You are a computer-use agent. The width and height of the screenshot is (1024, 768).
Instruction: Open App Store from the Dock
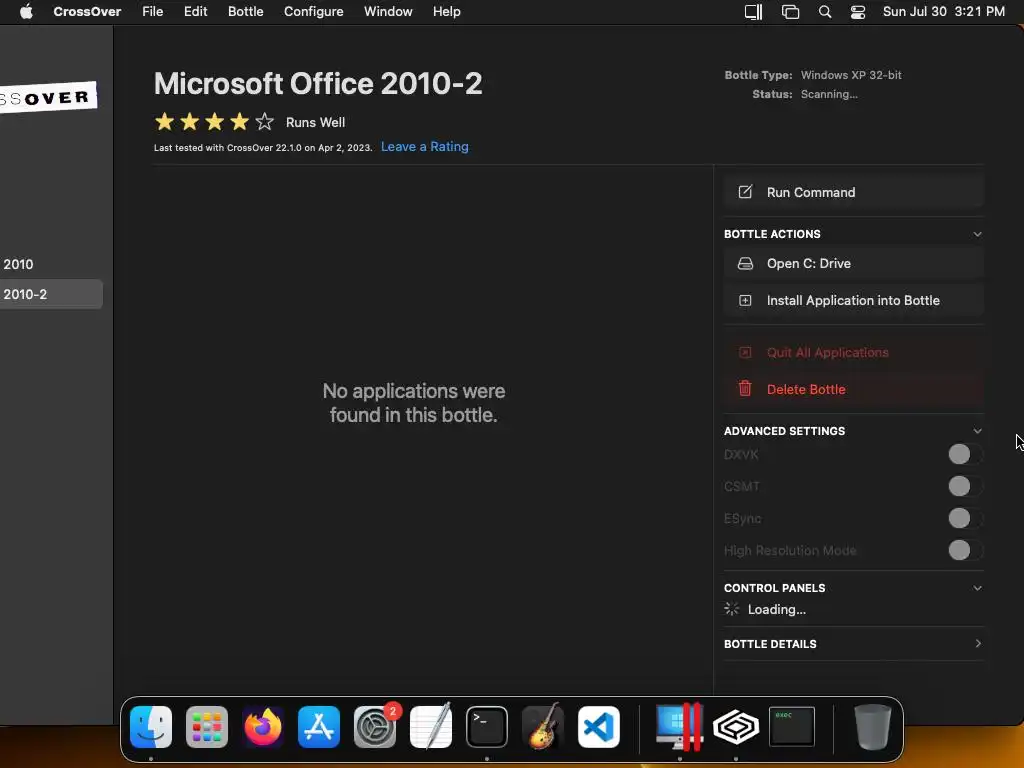pos(319,727)
